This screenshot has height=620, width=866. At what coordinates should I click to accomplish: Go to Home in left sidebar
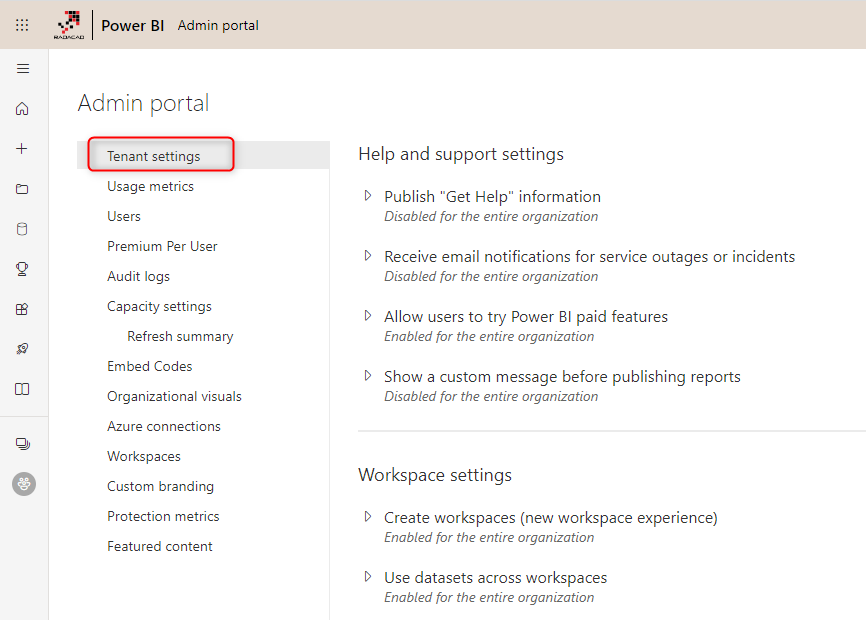[x=23, y=109]
